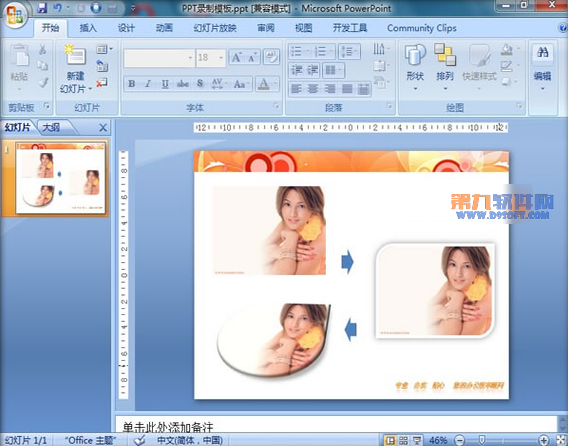Click the Arrange icon
568x446 pixels.
coord(445,55)
